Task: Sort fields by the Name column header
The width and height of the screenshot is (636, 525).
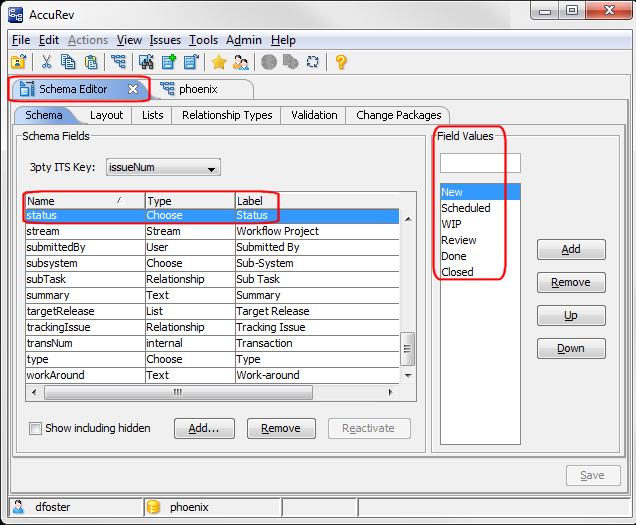Action: pyautogui.click(x=84, y=201)
